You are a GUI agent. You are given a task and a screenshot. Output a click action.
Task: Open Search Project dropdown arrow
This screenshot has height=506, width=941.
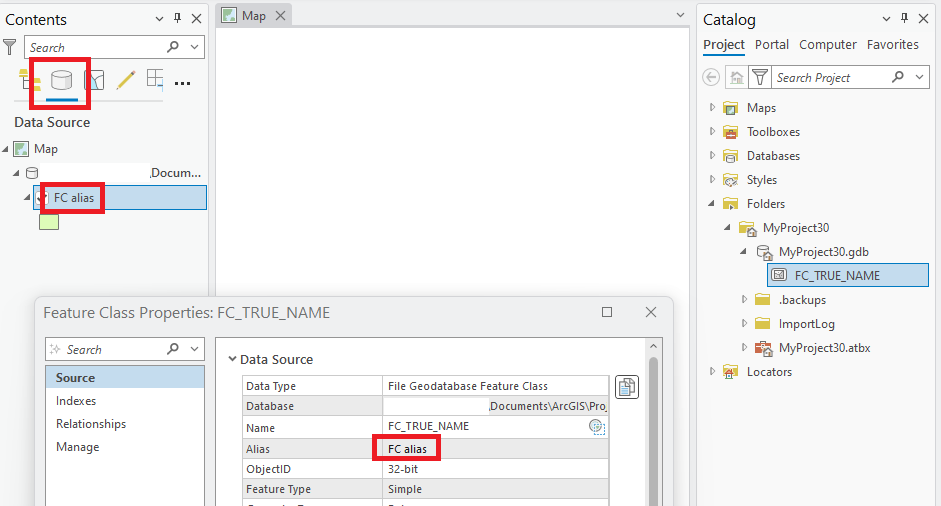919,77
